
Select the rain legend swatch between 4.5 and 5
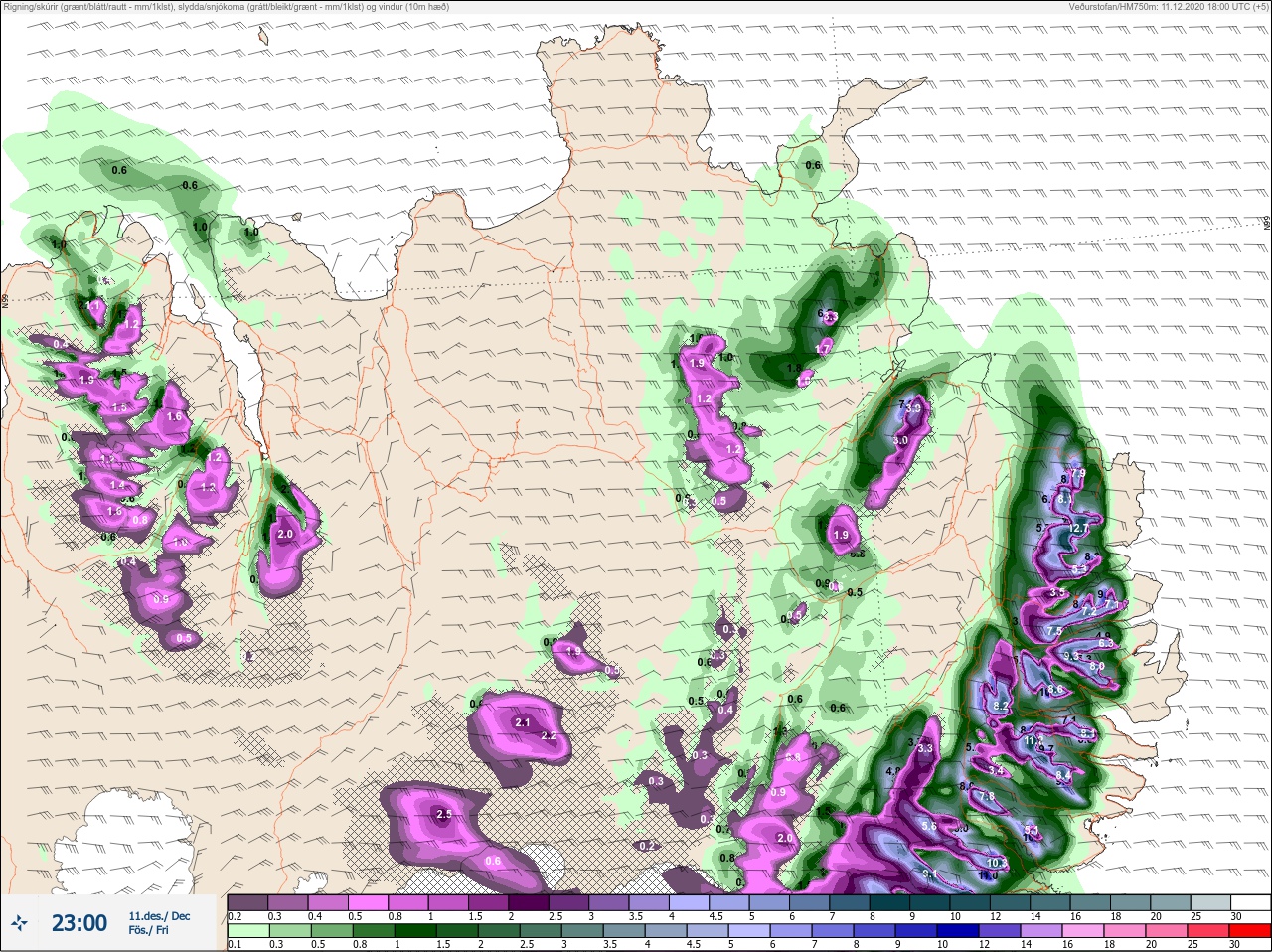point(708,932)
